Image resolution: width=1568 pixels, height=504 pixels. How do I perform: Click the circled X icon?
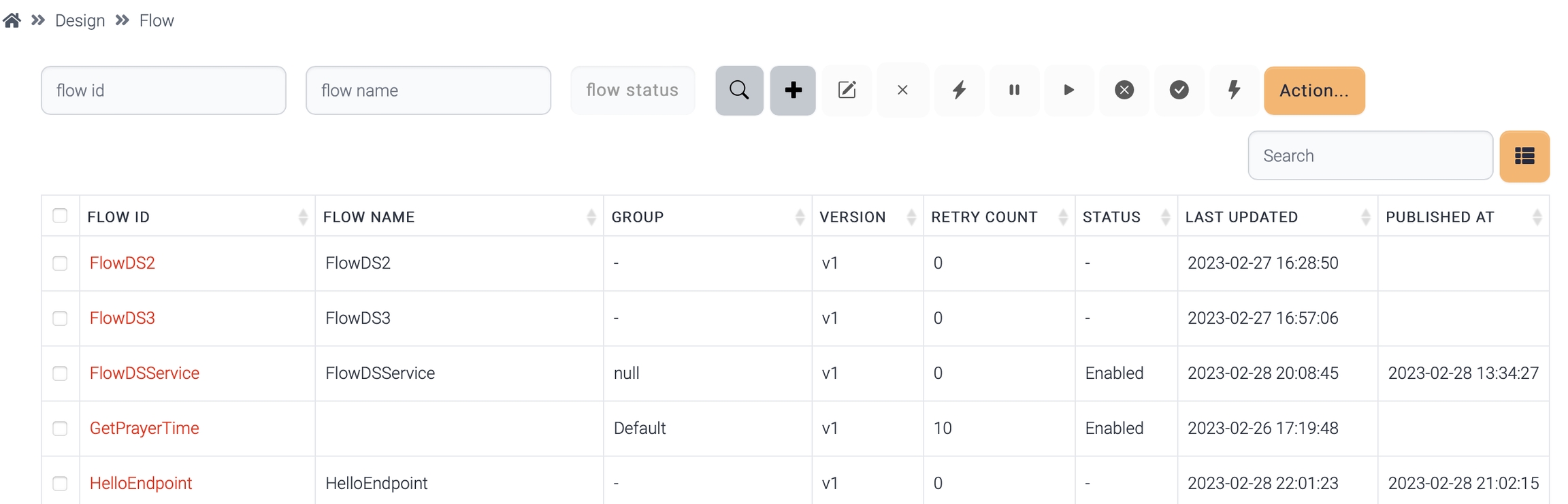click(1124, 90)
